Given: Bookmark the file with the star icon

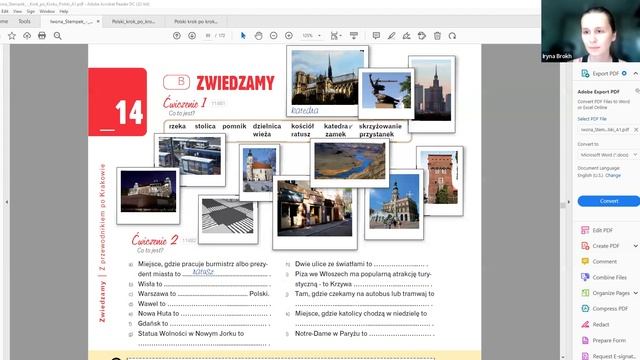Looking at the screenshot, I should (x=12, y=36).
